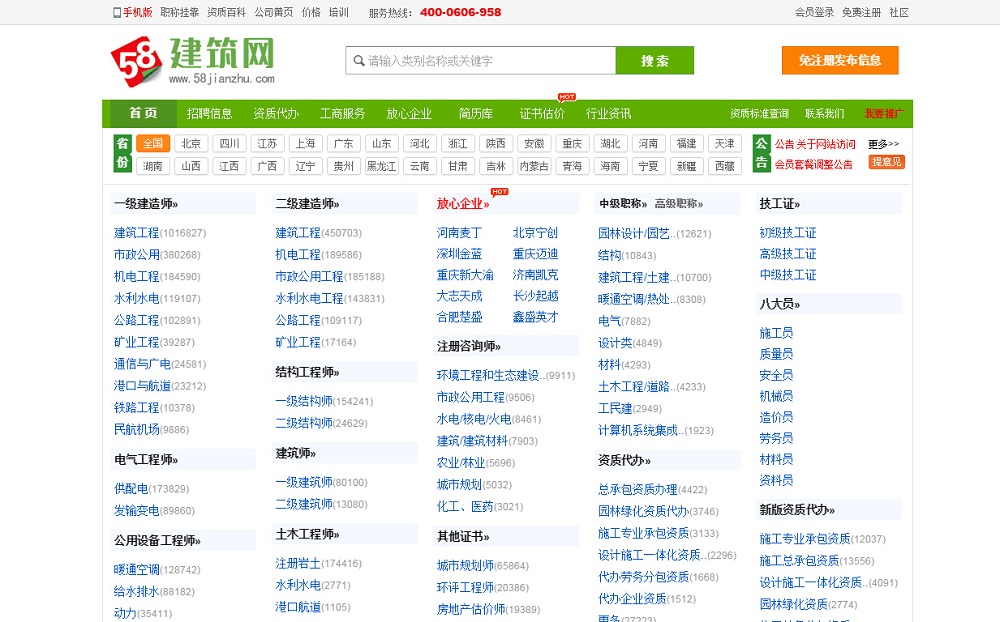The width and height of the screenshot is (1000, 622).
Task: Click 资质标准查询 in the green bar
Action: [760, 114]
